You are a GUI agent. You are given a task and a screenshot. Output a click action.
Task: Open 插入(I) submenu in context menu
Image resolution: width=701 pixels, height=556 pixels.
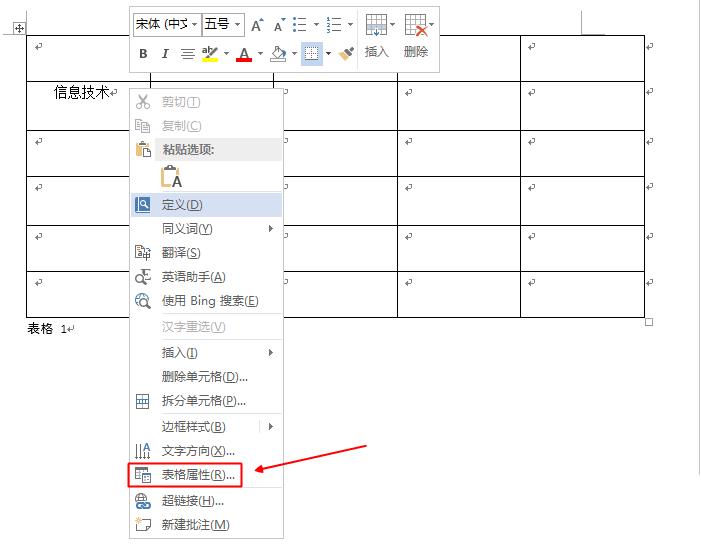click(207, 353)
